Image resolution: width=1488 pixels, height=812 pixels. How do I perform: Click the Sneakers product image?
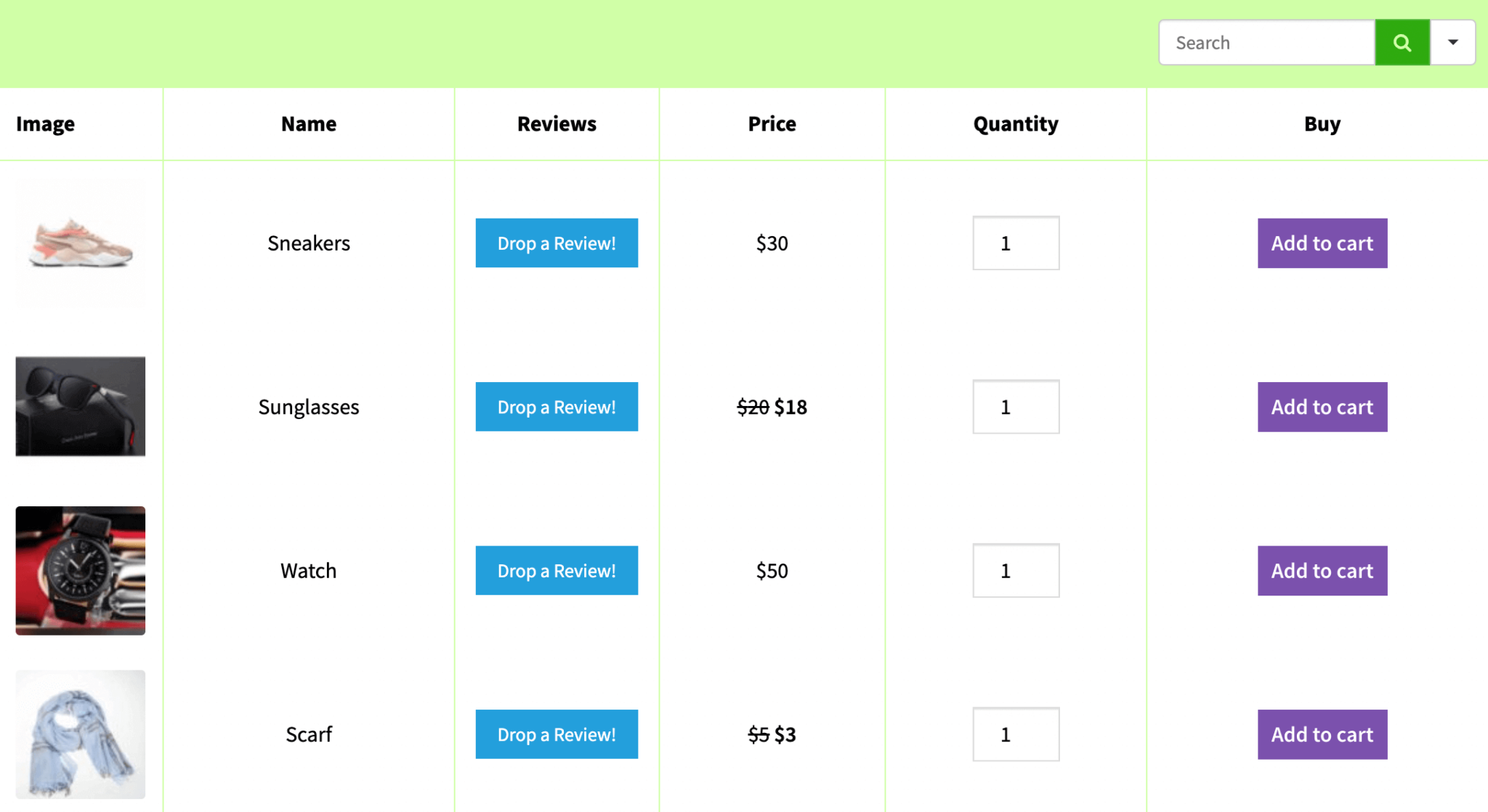[x=80, y=243]
